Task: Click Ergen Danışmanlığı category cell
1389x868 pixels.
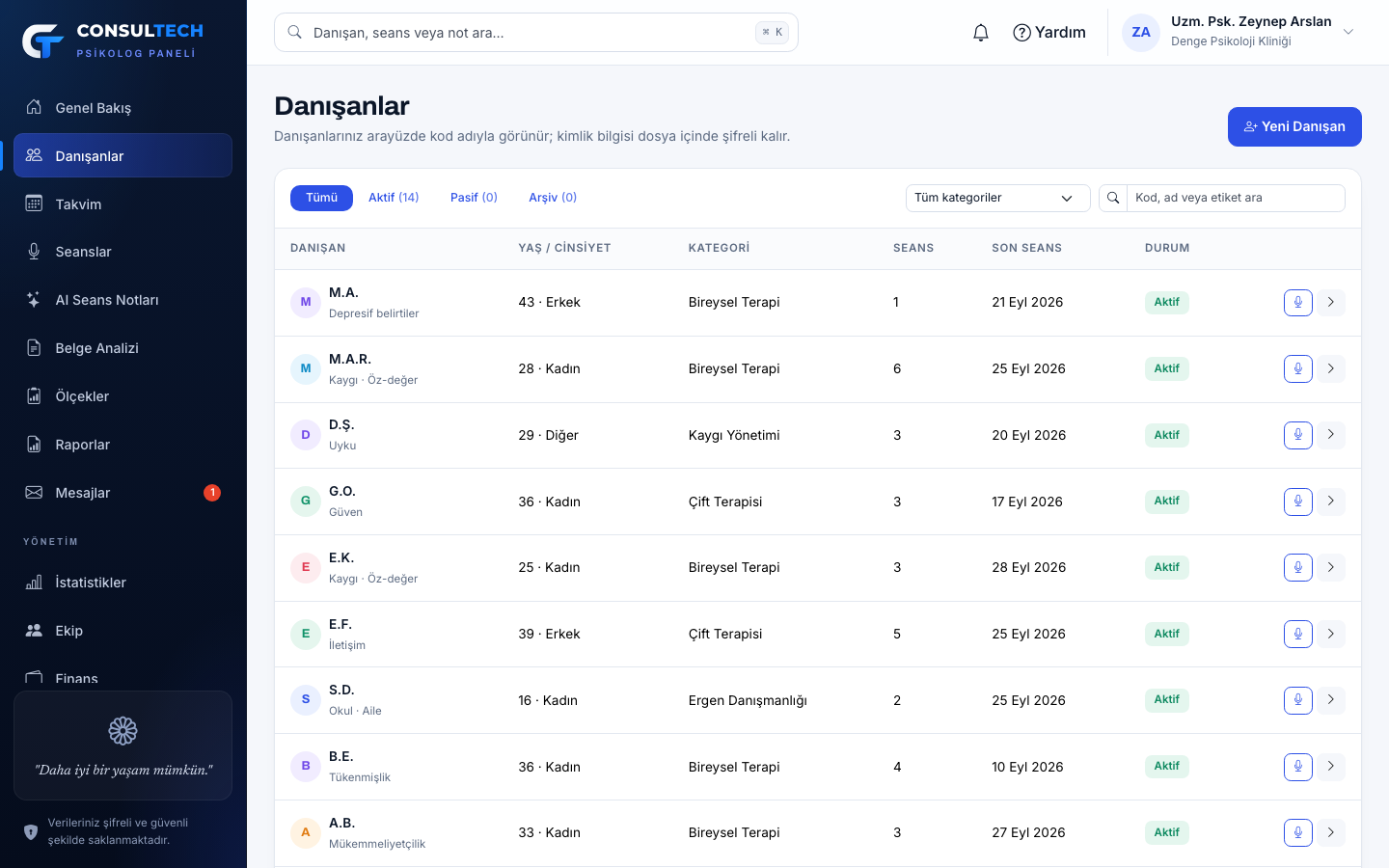Action: click(x=748, y=700)
